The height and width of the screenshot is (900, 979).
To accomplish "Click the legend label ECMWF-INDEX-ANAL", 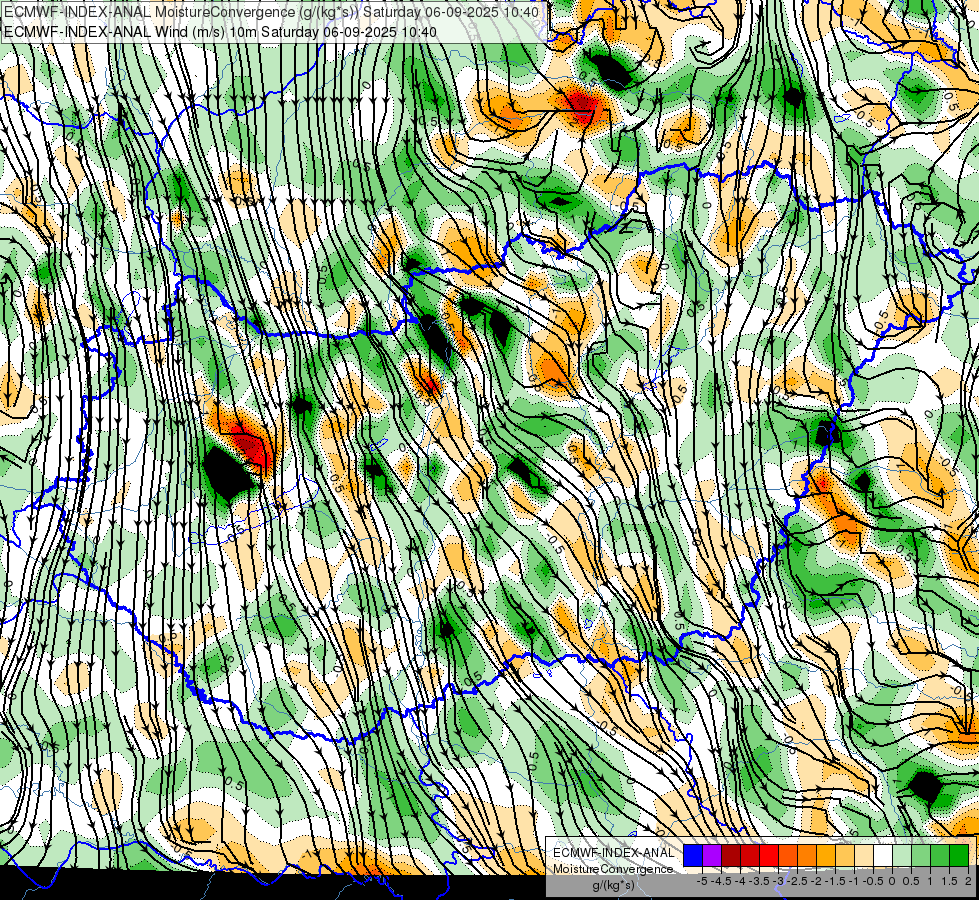I will click(x=614, y=853).
